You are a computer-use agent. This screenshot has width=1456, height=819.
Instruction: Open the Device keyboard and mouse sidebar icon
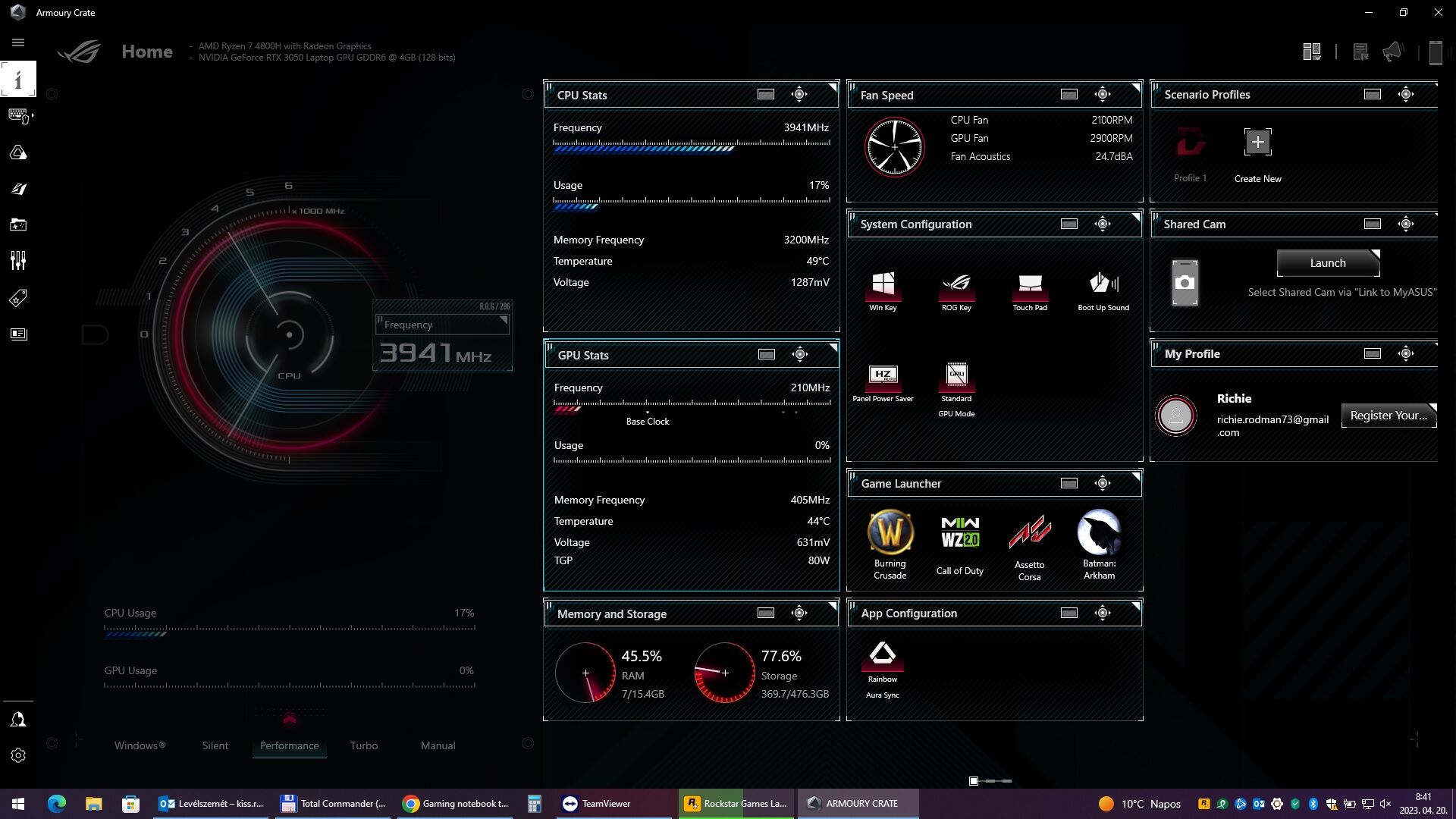pyautogui.click(x=18, y=116)
